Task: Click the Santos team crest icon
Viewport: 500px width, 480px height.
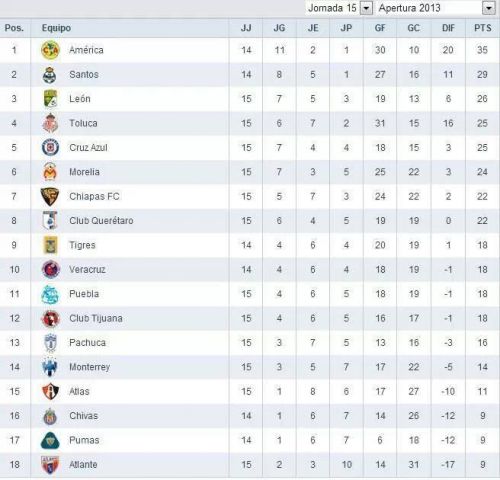Action: [x=50, y=75]
